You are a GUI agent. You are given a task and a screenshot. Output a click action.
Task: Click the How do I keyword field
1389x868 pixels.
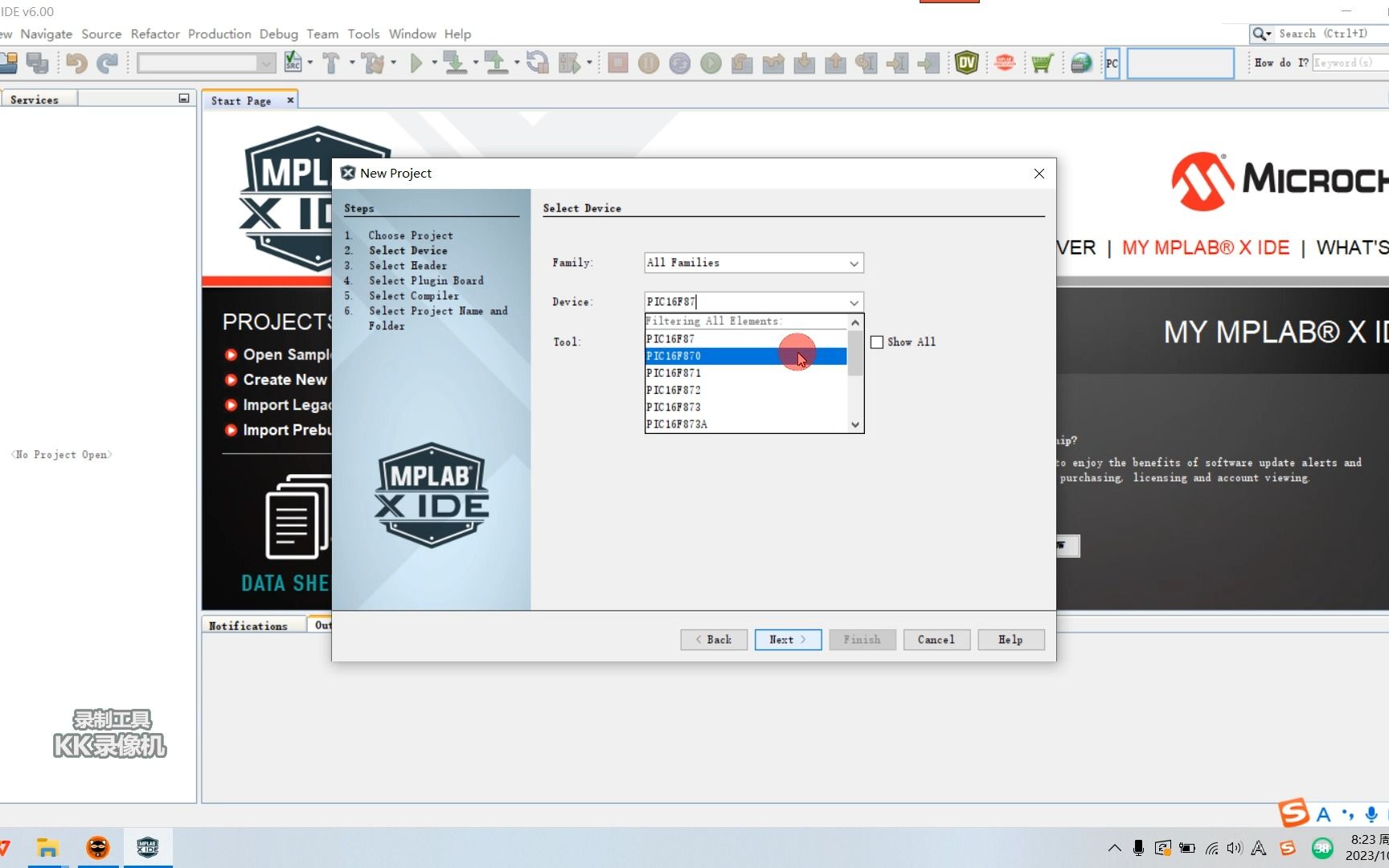[1350, 63]
